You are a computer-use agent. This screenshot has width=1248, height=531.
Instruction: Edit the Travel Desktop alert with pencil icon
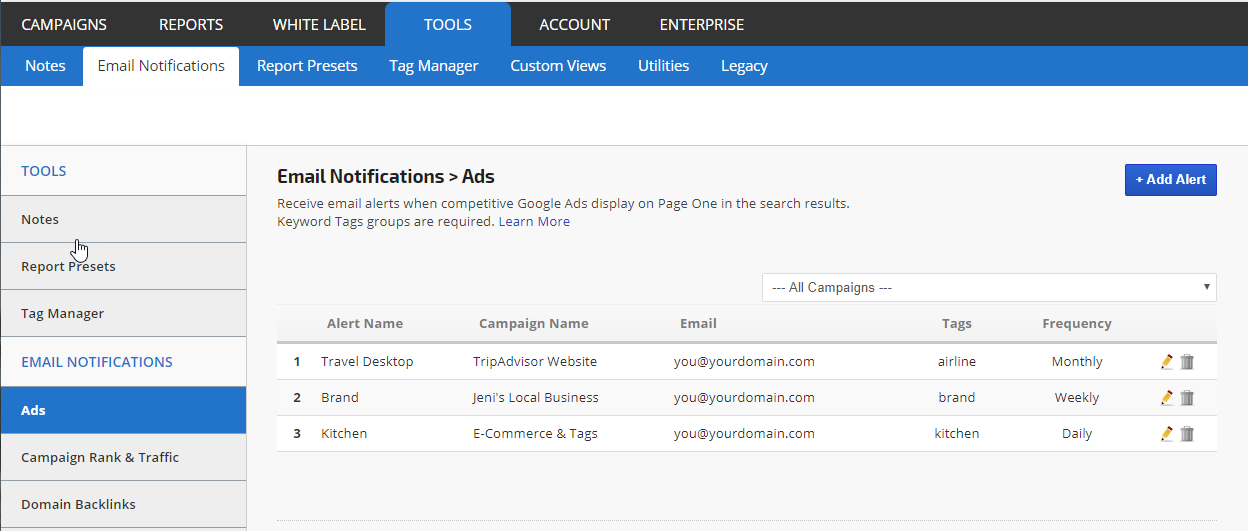1166,362
